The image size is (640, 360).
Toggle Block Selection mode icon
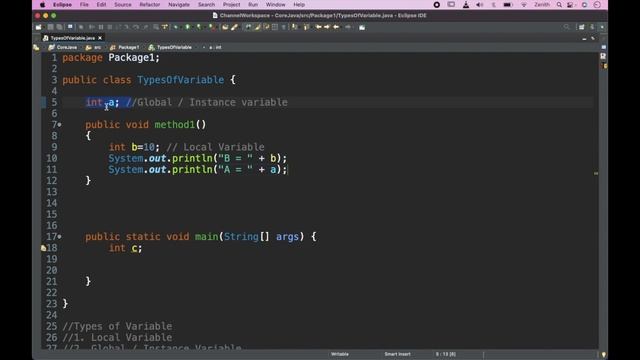[x=275, y=27]
